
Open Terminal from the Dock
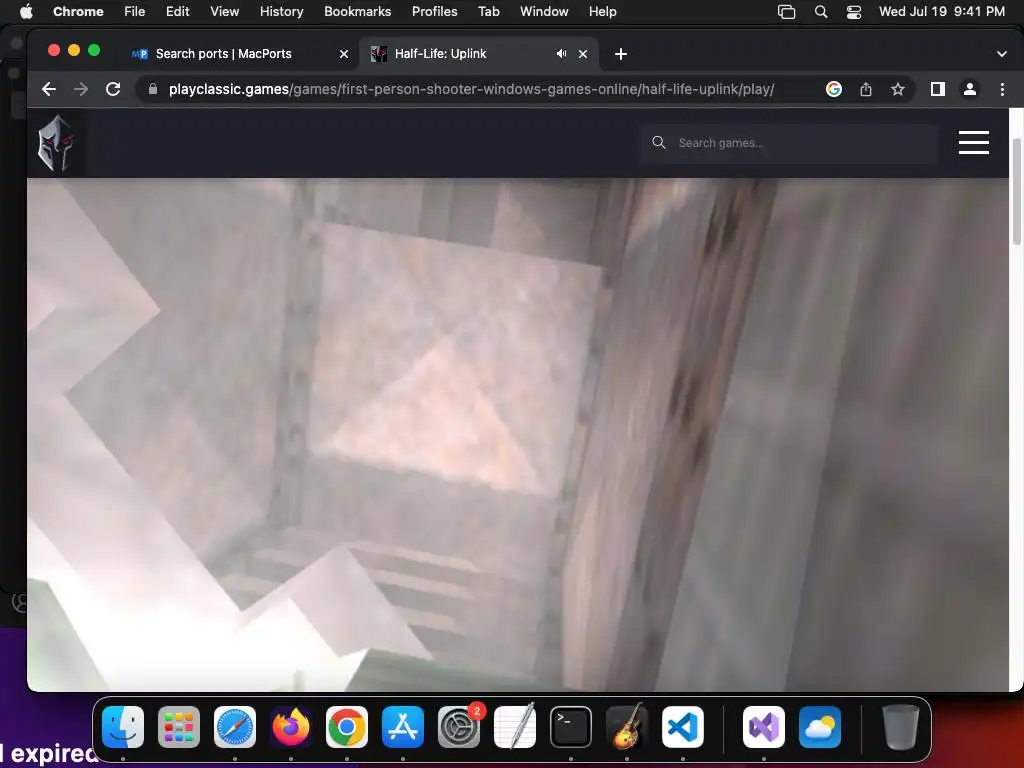571,727
